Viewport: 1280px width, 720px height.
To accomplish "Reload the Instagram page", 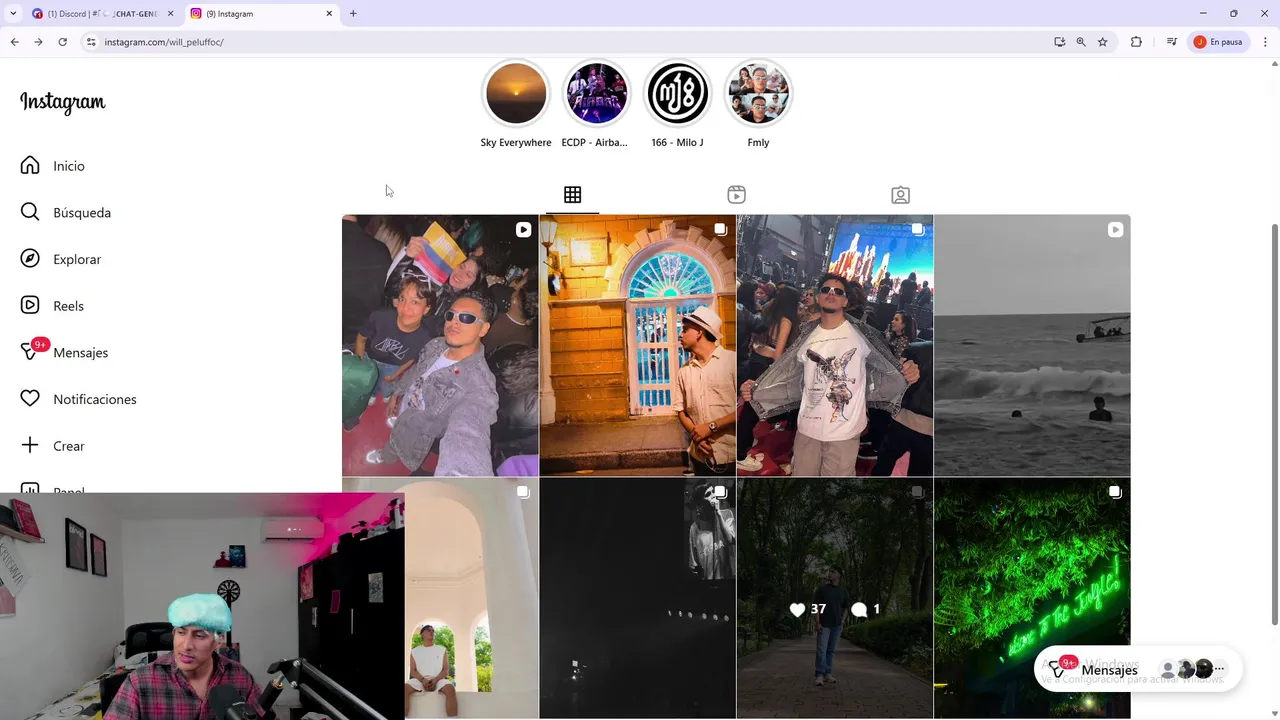I will click(x=62, y=42).
